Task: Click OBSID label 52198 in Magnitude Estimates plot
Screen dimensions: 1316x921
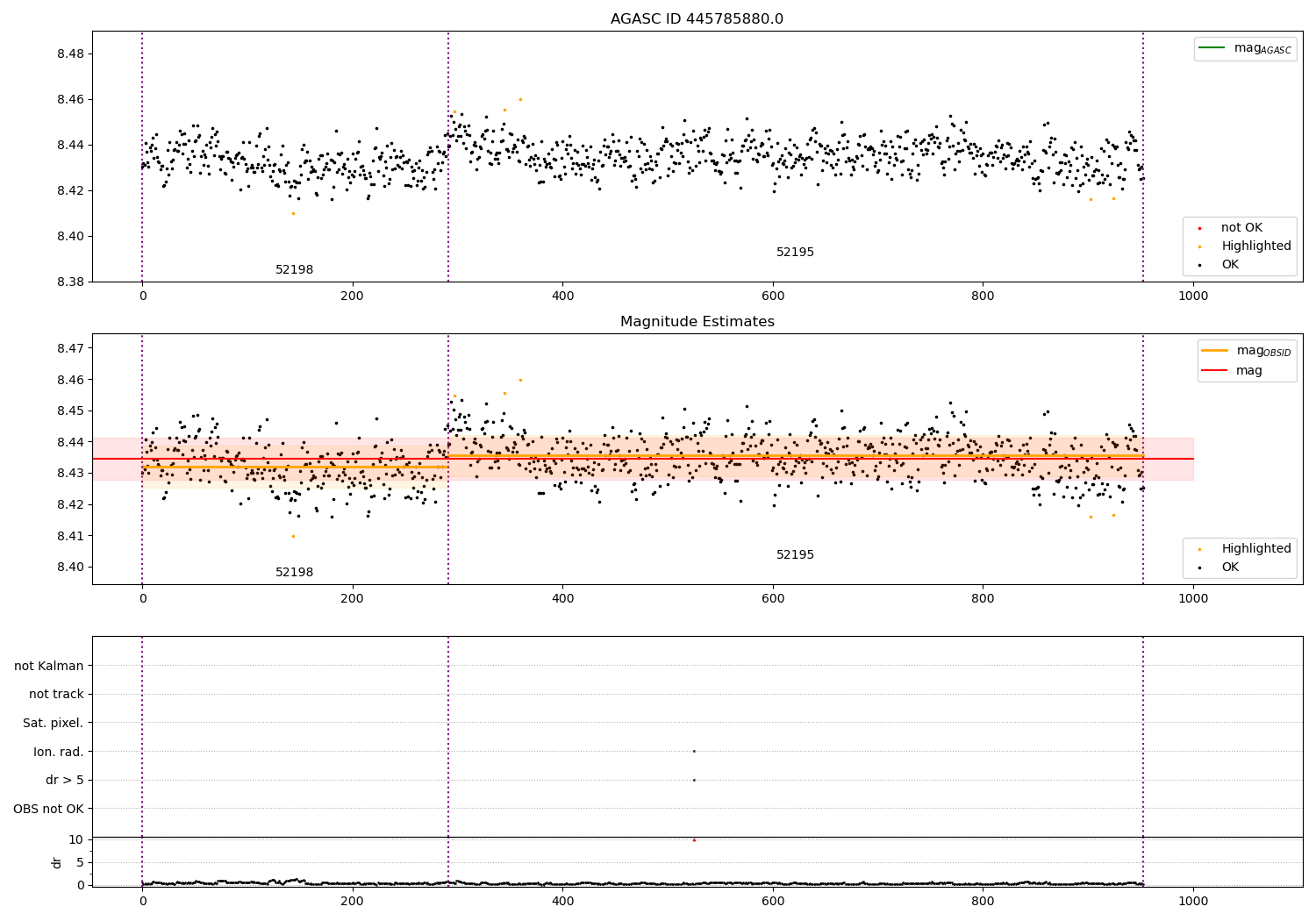Action: point(295,573)
